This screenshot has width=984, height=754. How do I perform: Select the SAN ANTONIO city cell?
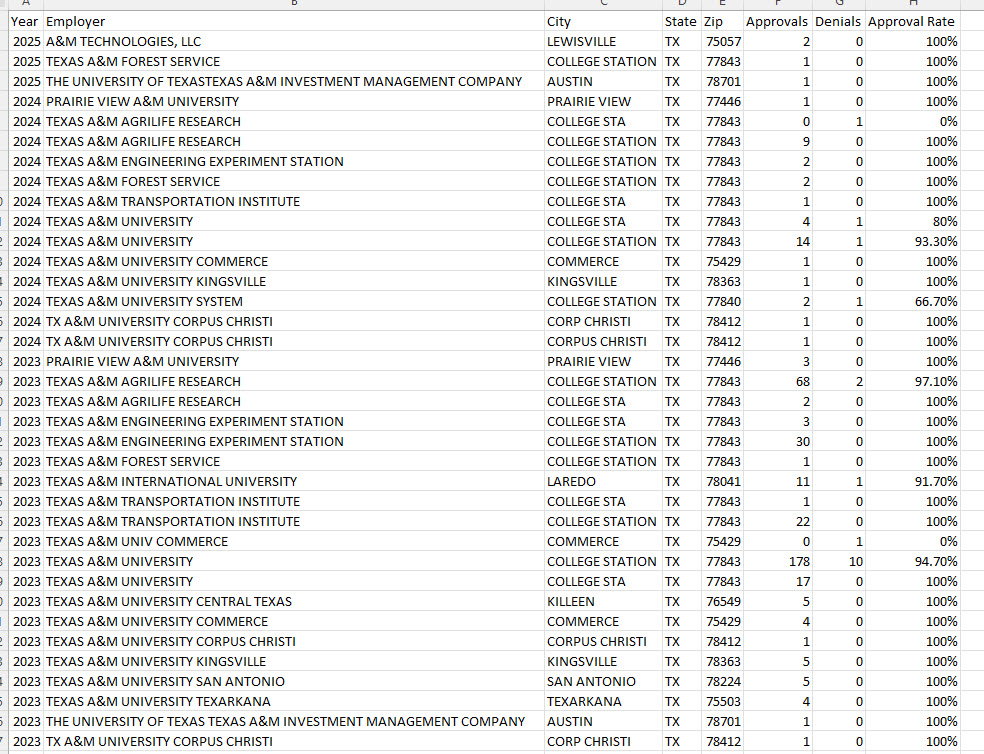tap(591, 681)
